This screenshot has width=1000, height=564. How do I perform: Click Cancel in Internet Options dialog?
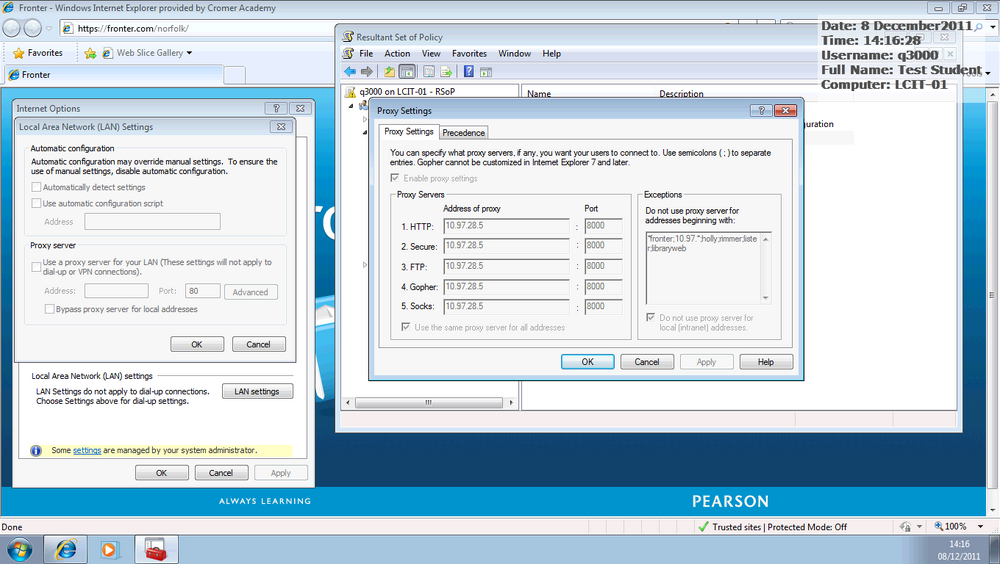[x=221, y=473]
